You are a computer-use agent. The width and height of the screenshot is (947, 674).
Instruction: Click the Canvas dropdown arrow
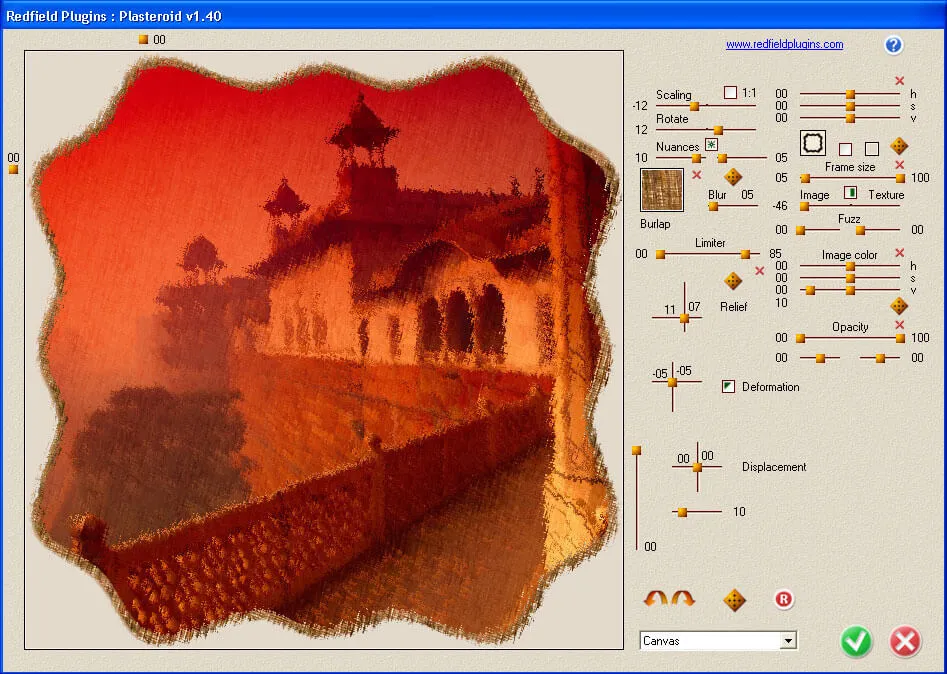(x=789, y=640)
